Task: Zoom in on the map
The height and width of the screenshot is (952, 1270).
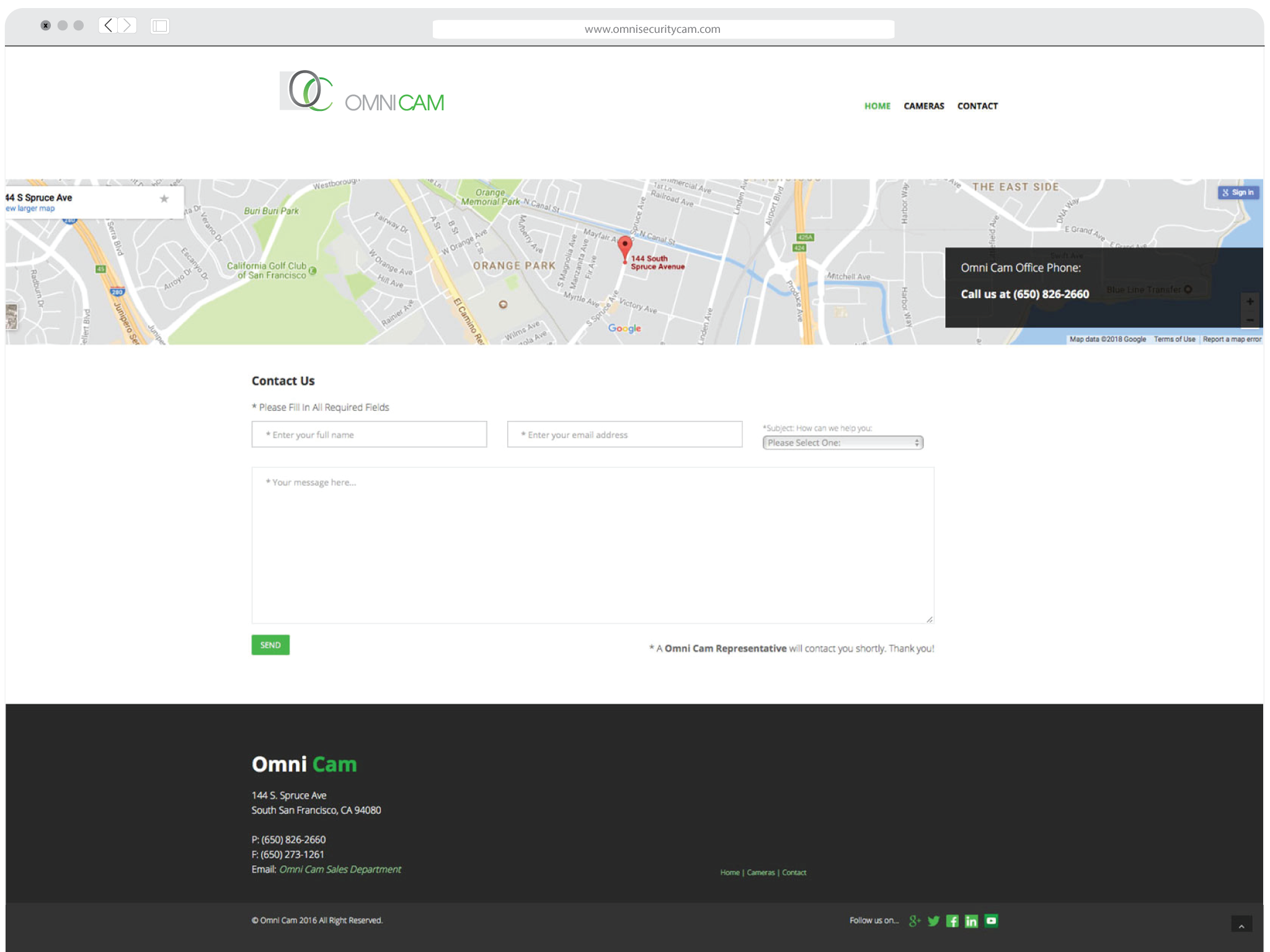Action: tap(1250, 301)
